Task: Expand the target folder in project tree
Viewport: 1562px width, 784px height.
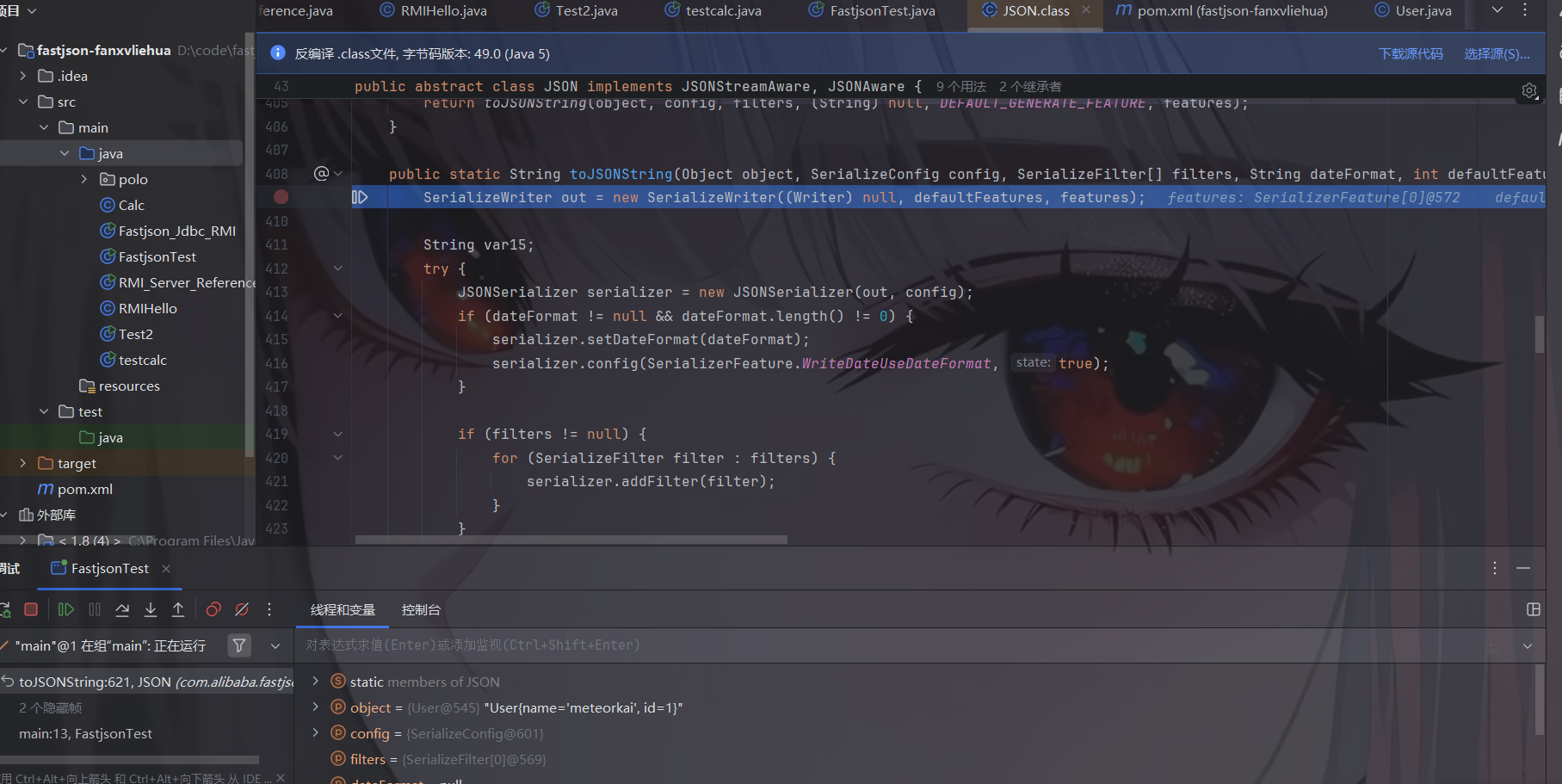Action: [23, 463]
